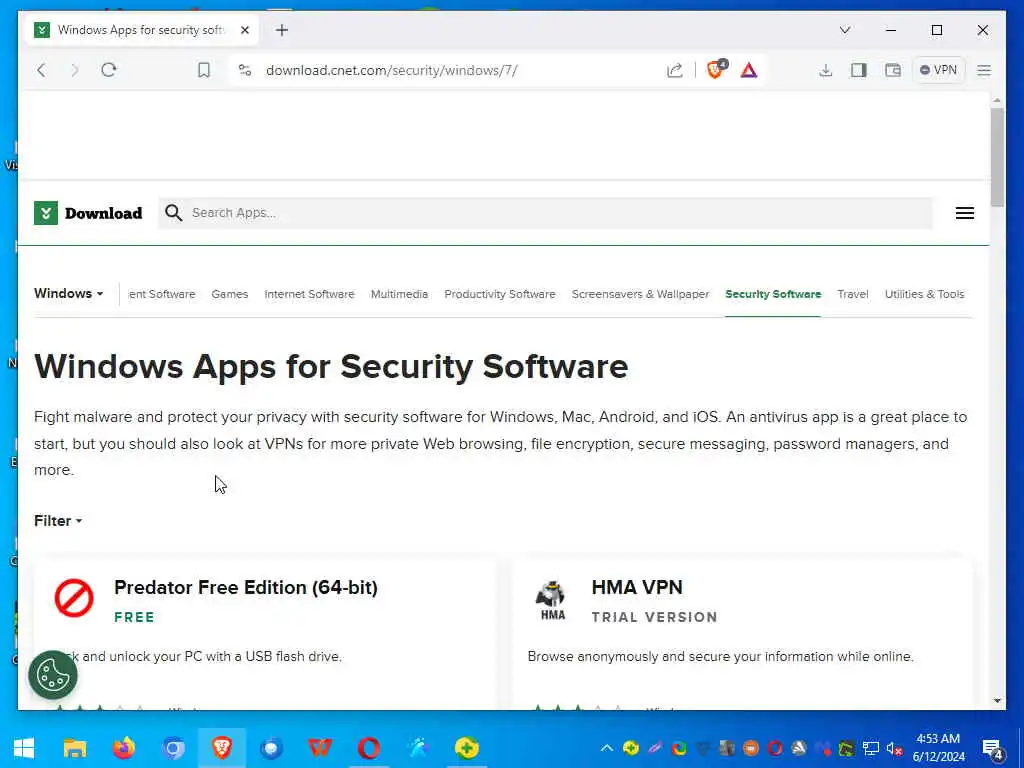1024x768 pixels.
Task: Click the FREE label under Predator
Action: coord(134,617)
